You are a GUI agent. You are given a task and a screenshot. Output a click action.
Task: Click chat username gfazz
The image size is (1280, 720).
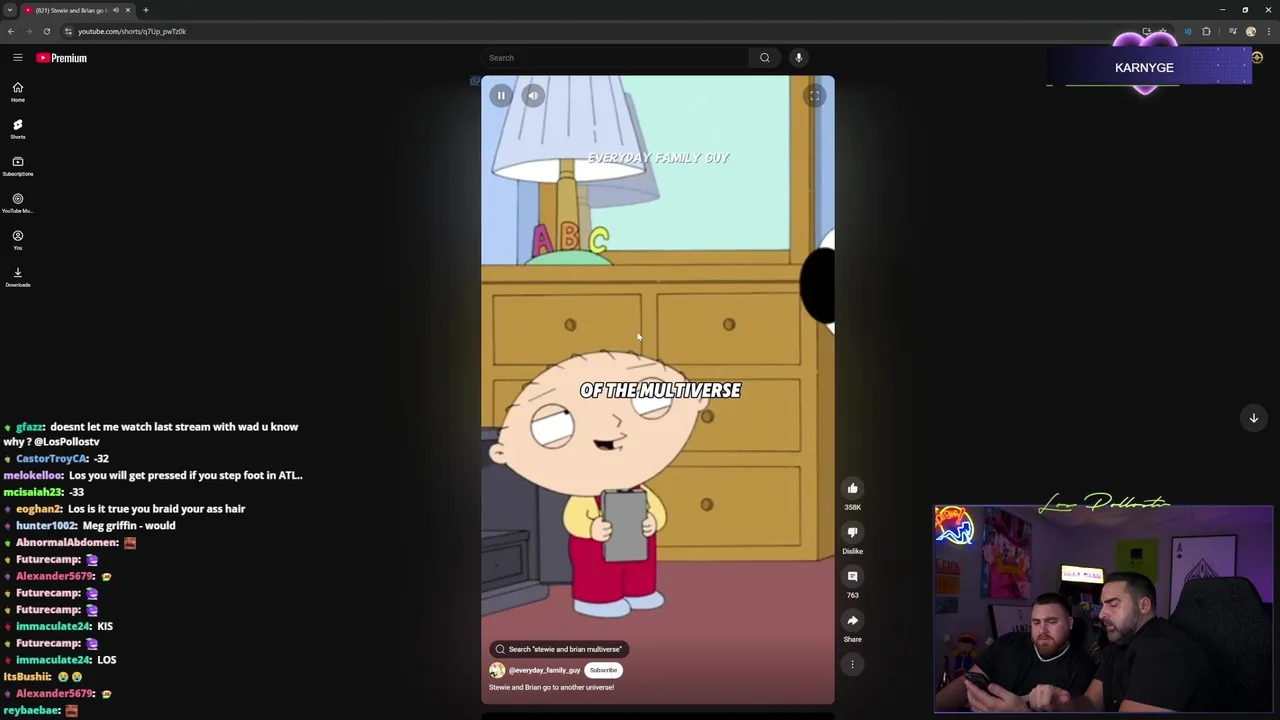[x=30, y=427]
